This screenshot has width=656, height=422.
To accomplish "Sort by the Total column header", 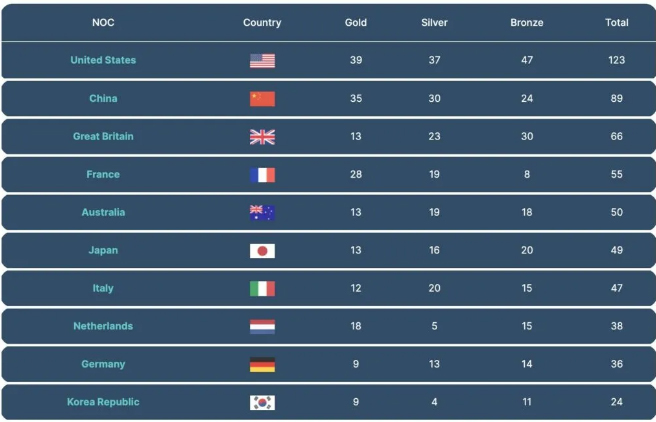I will pos(617,23).
